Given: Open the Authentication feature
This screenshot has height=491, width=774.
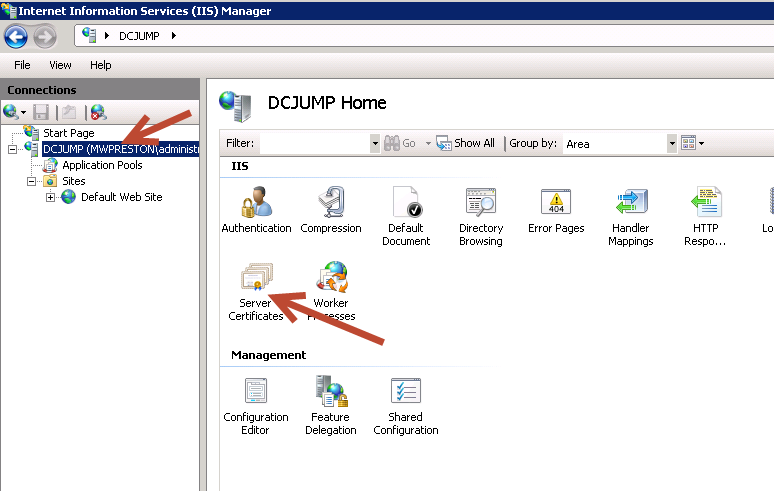Looking at the screenshot, I should [x=256, y=210].
